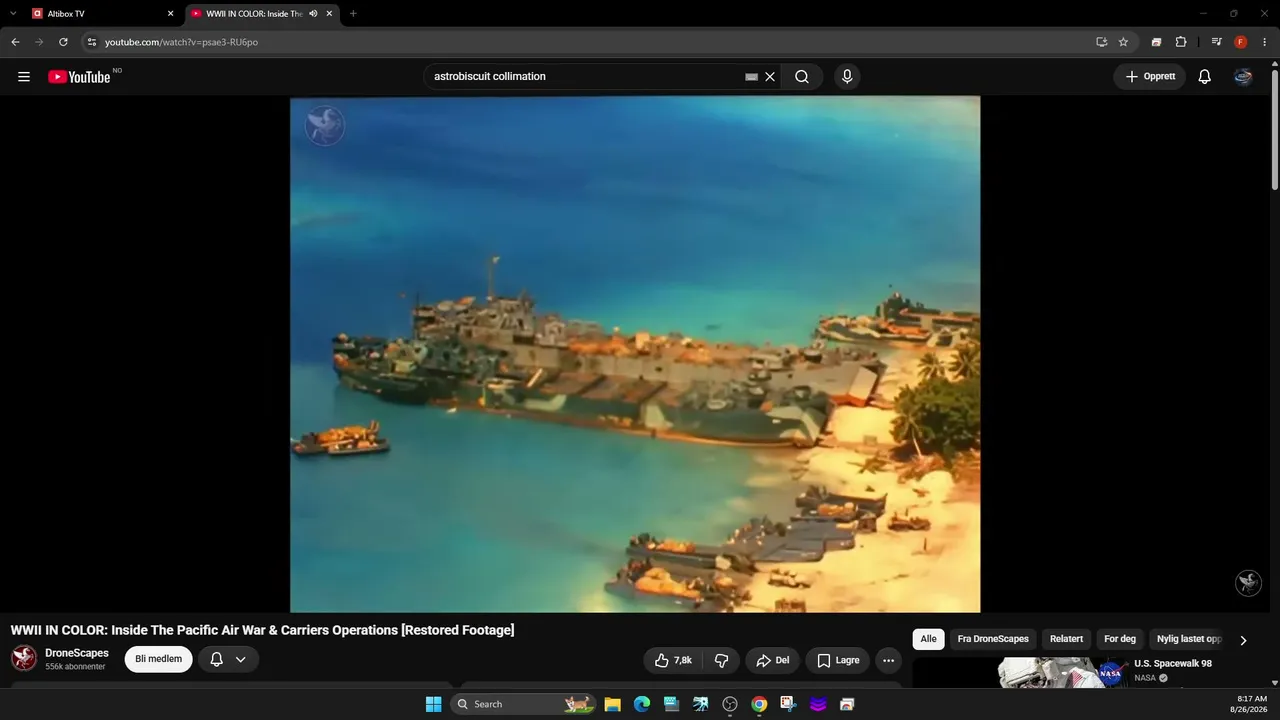
Task: Dislike the video
Action: [x=721, y=660]
